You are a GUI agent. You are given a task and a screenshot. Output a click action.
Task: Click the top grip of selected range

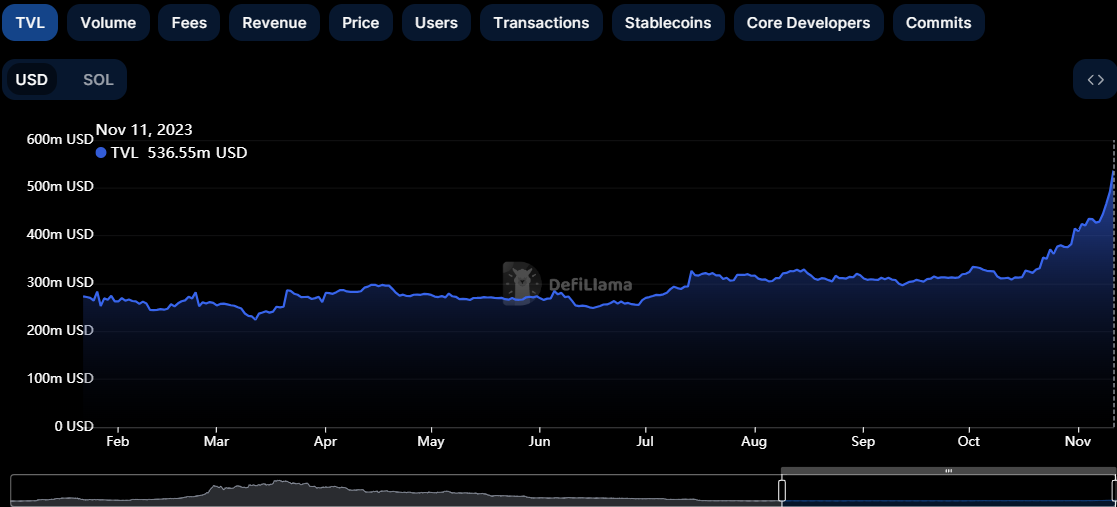pos(948,471)
